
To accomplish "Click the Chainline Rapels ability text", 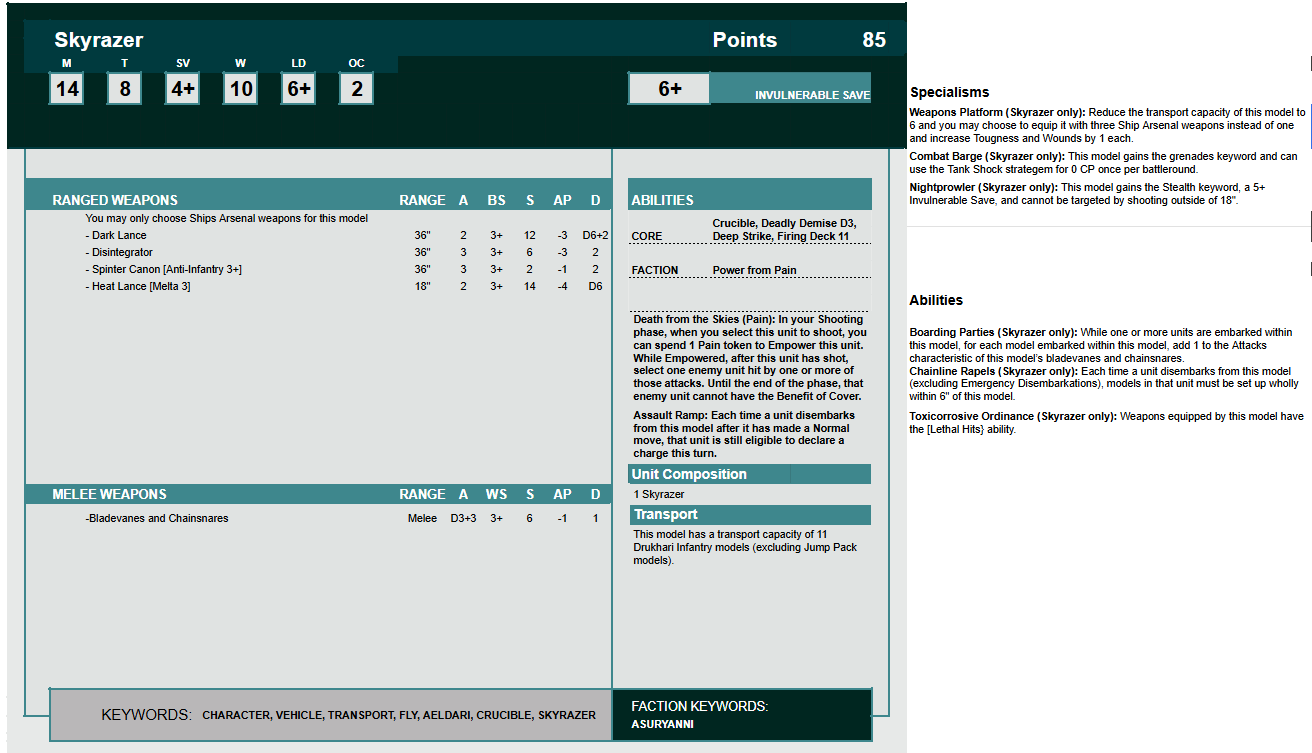I will point(1101,384).
